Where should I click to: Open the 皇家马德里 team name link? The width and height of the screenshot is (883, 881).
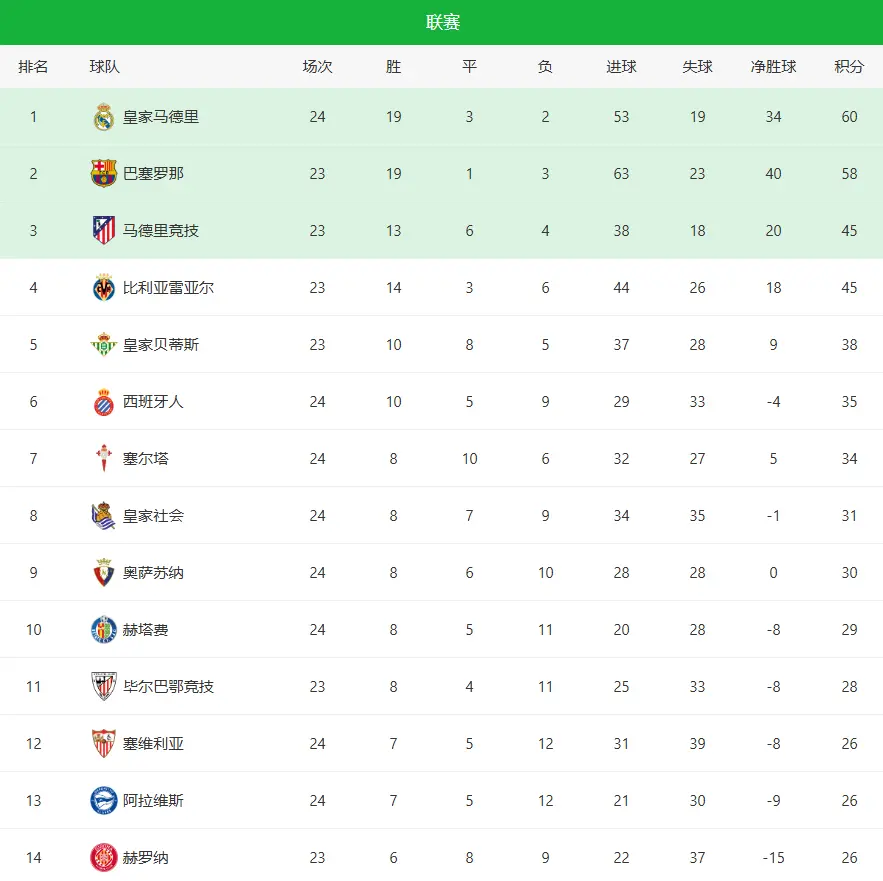(161, 117)
